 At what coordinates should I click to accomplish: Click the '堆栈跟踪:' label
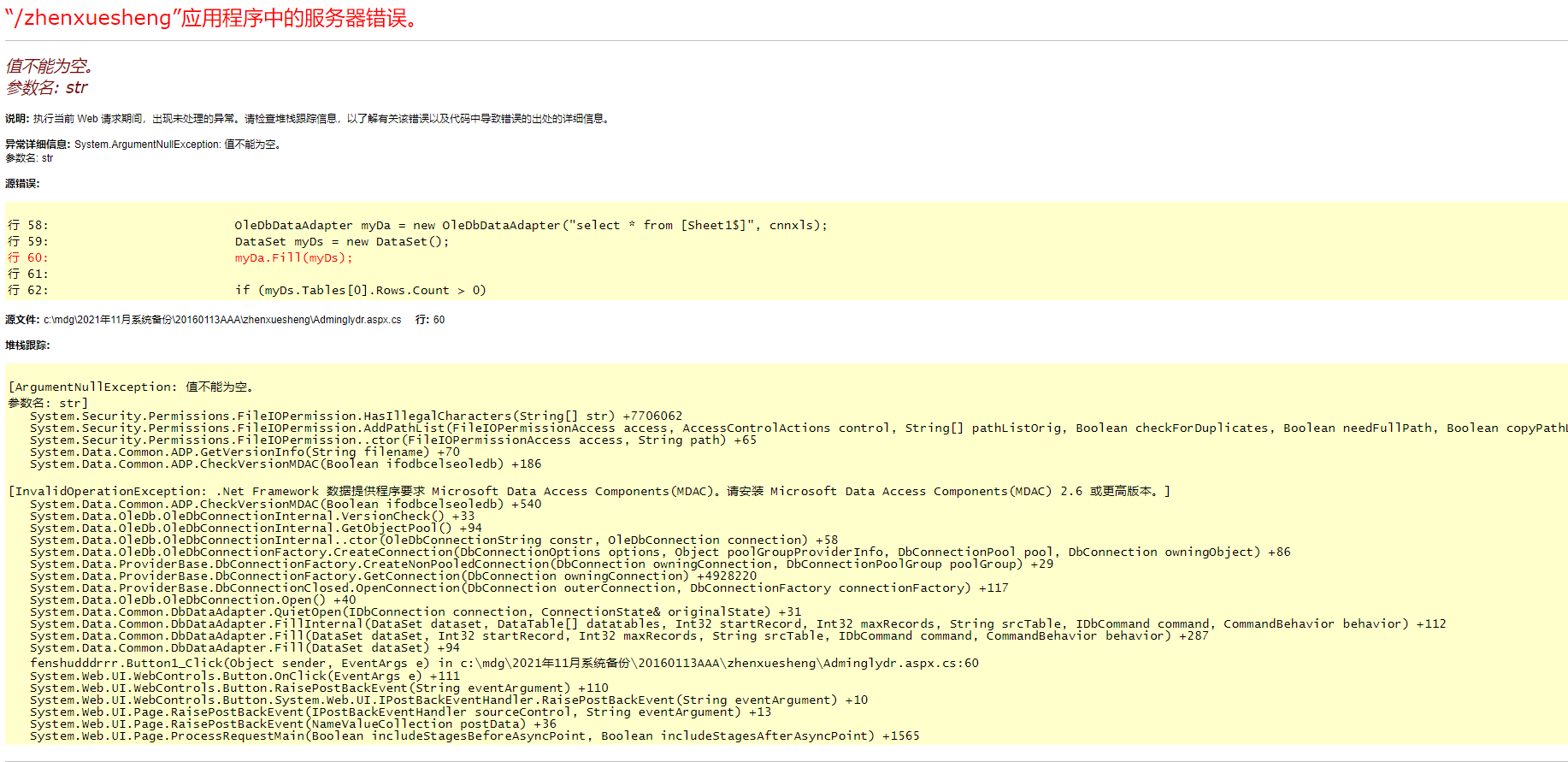tap(27, 346)
